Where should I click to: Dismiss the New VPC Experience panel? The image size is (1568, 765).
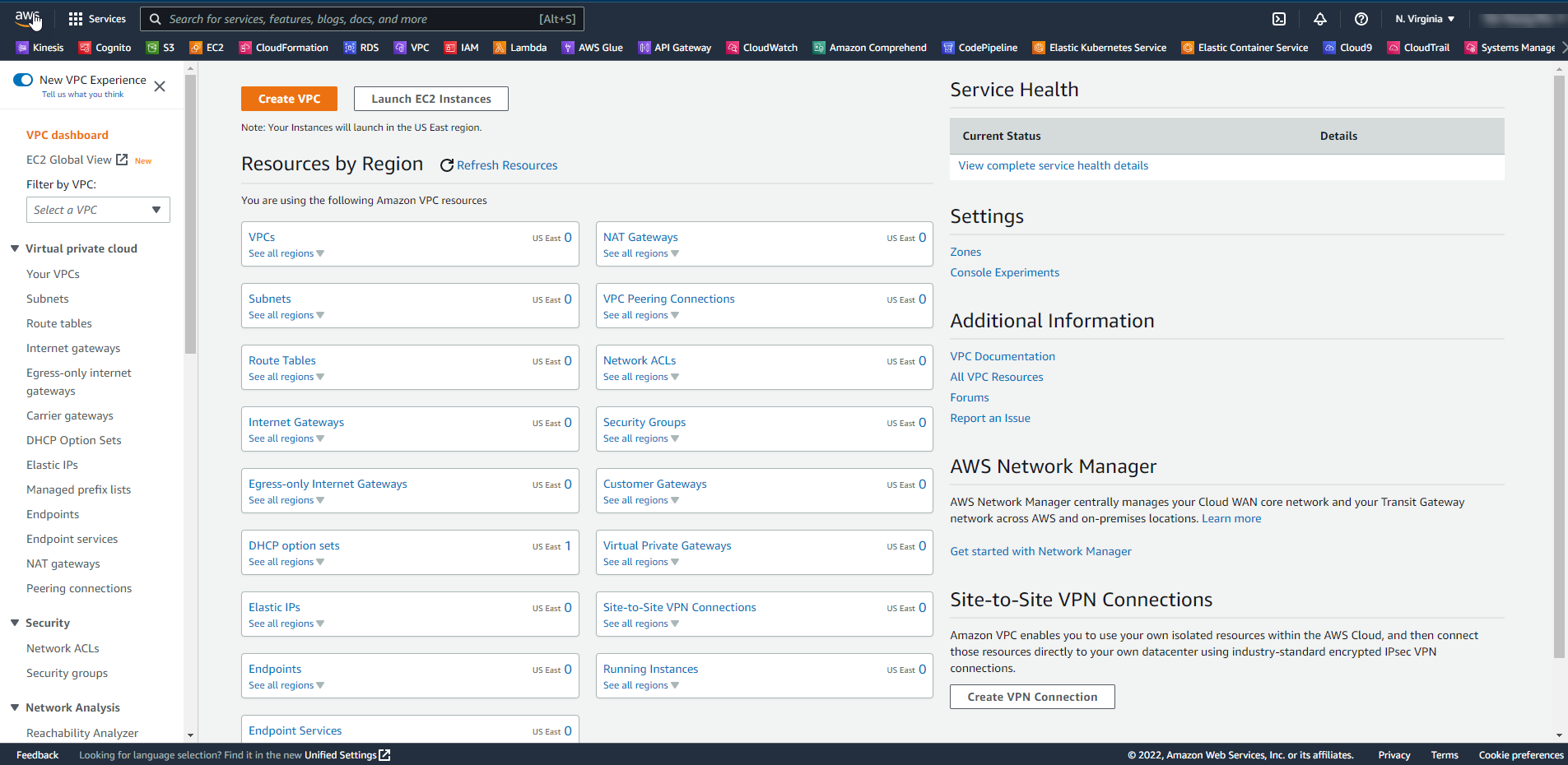click(159, 86)
